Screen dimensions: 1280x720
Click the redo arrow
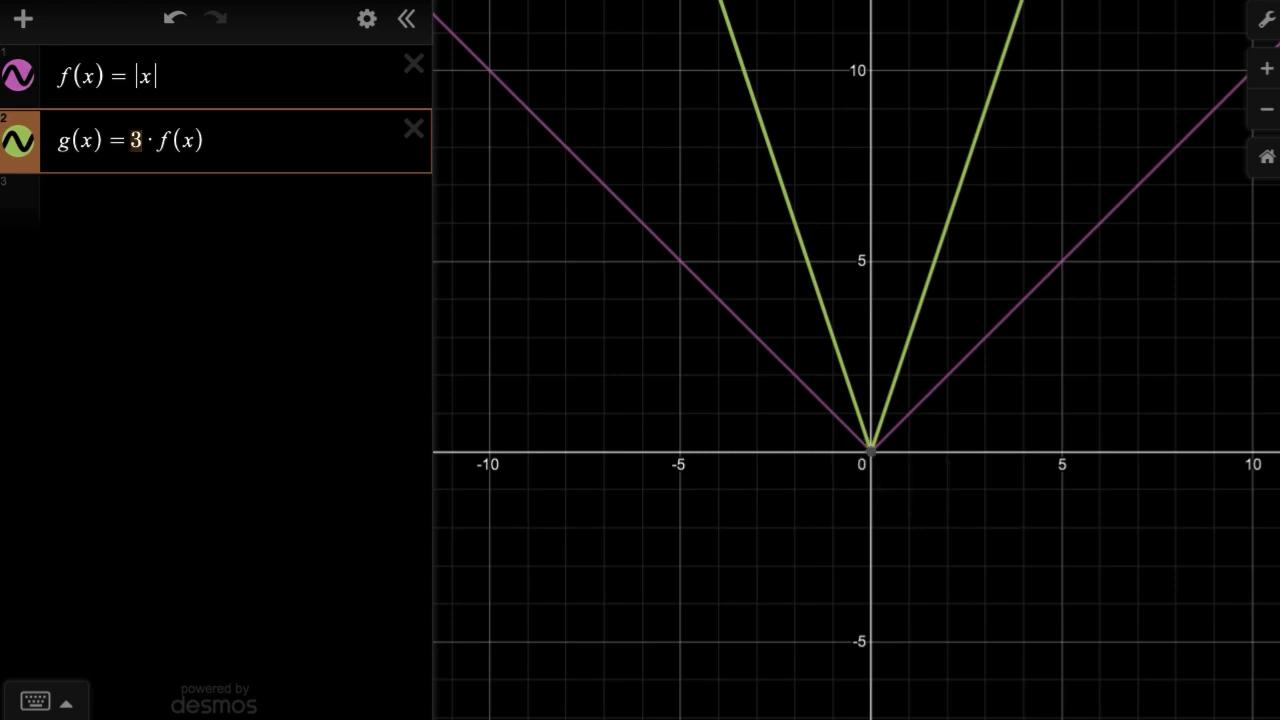(215, 18)
